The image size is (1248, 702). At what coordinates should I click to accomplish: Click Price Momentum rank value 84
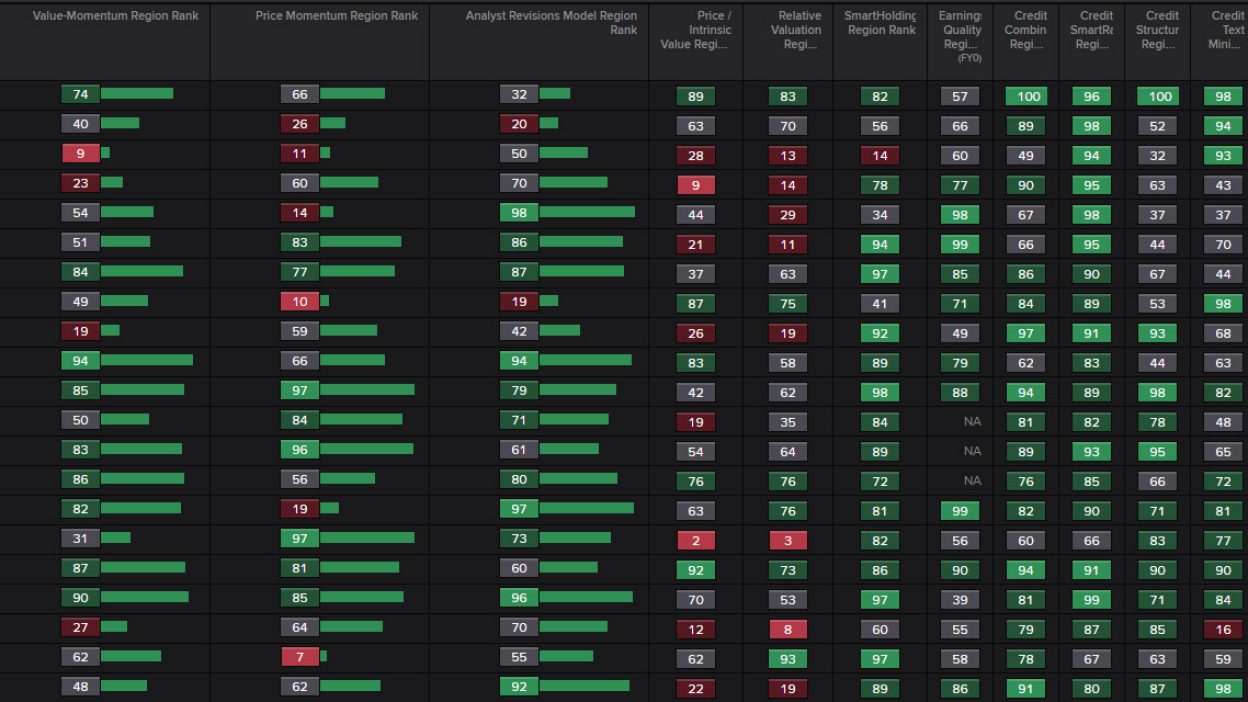[x=299, y=420]
